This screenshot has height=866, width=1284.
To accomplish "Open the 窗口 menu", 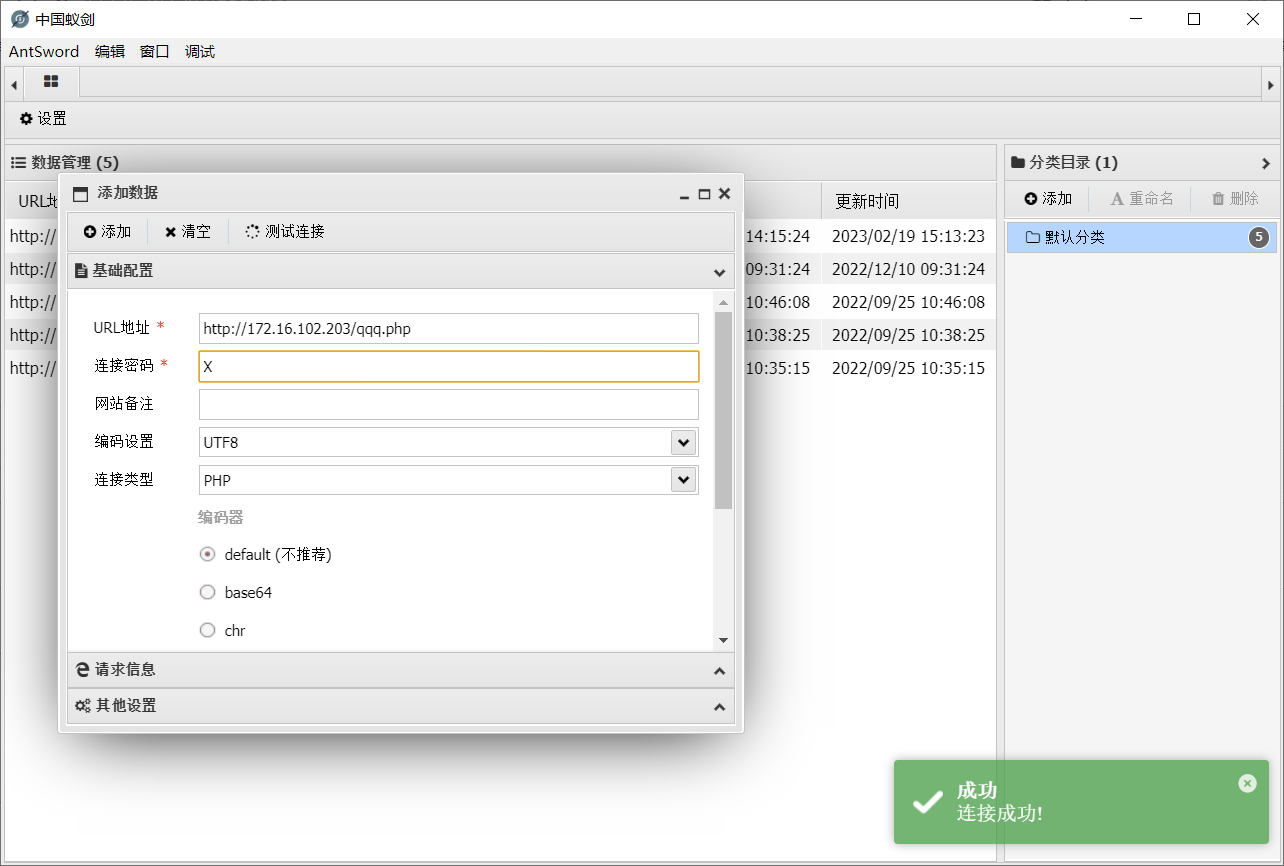I will pyautogui.click(x=155, y=52).
